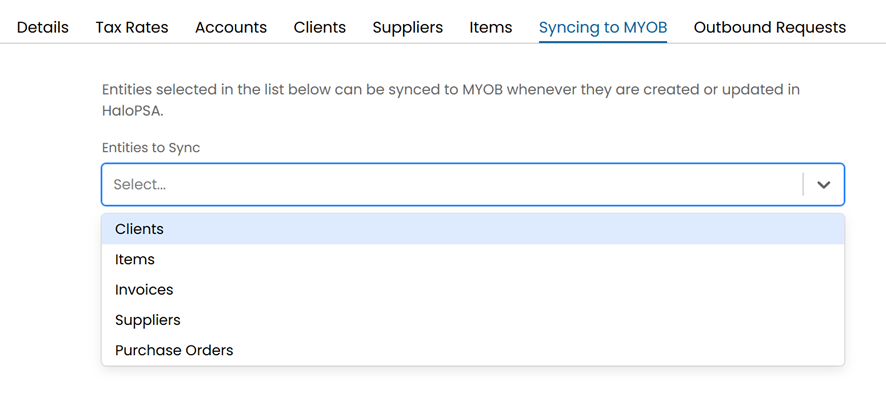Click the Entities to Sync label
Viewport: 886px width, 393px height.
(x=151, y=148)
